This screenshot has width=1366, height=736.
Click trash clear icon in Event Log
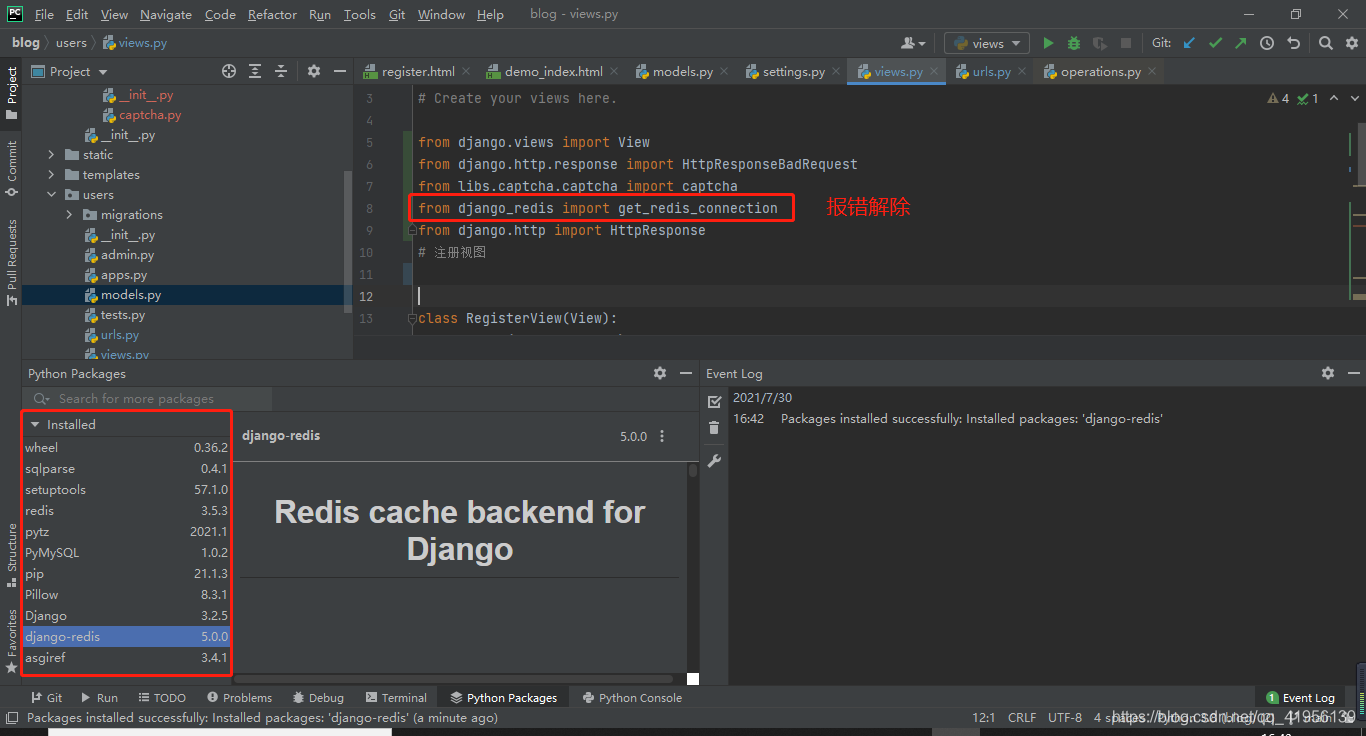tap(714, 428)
